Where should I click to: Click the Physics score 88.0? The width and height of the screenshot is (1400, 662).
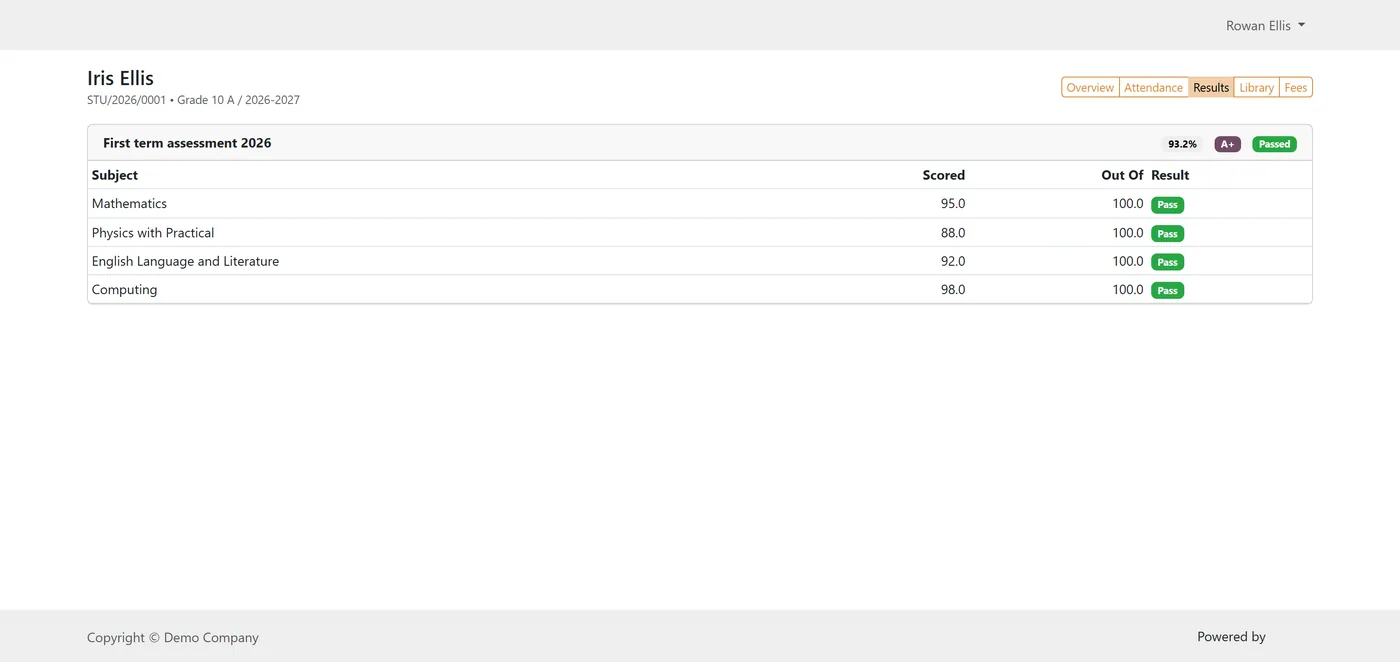(953, 233)
